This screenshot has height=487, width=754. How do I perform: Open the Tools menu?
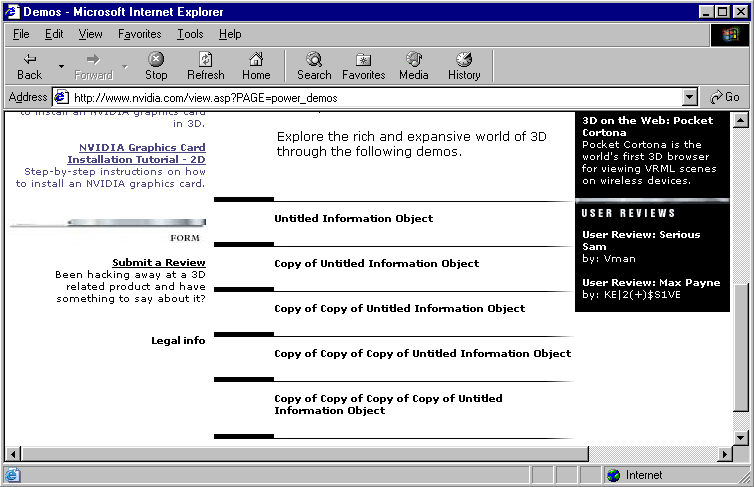point(190,34)
